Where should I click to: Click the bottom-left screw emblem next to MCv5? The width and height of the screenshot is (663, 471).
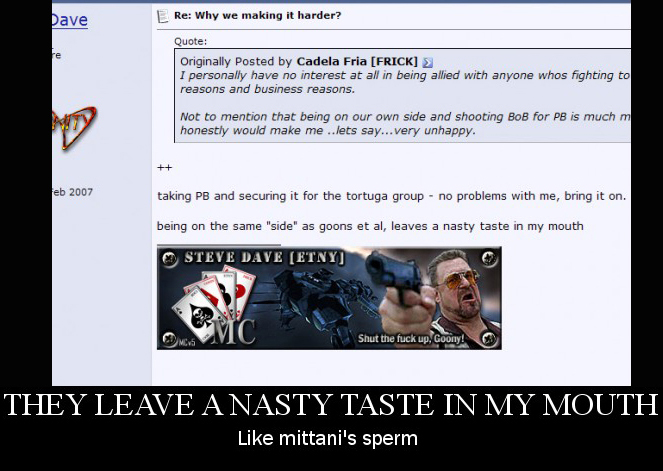point(170,339)
